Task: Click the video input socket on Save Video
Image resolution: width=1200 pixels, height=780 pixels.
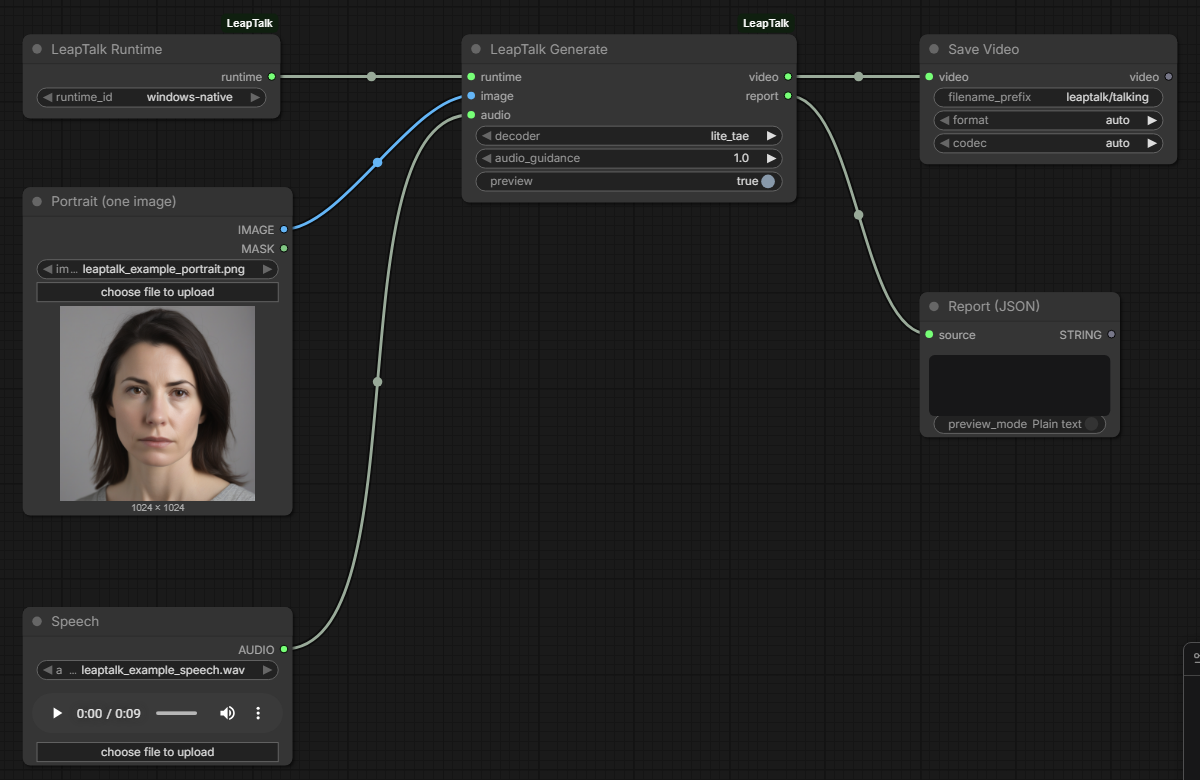Action: pyautogui.click(x=929, y=77)
